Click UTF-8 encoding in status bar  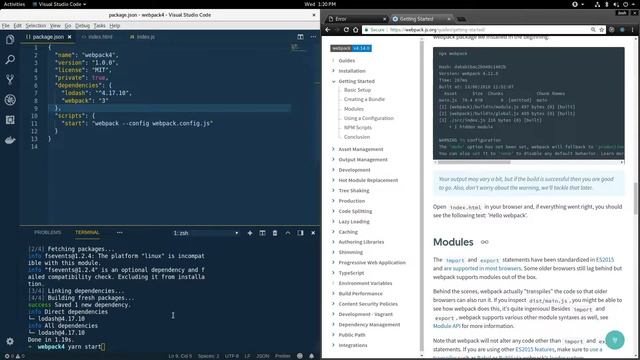[232, 356]
